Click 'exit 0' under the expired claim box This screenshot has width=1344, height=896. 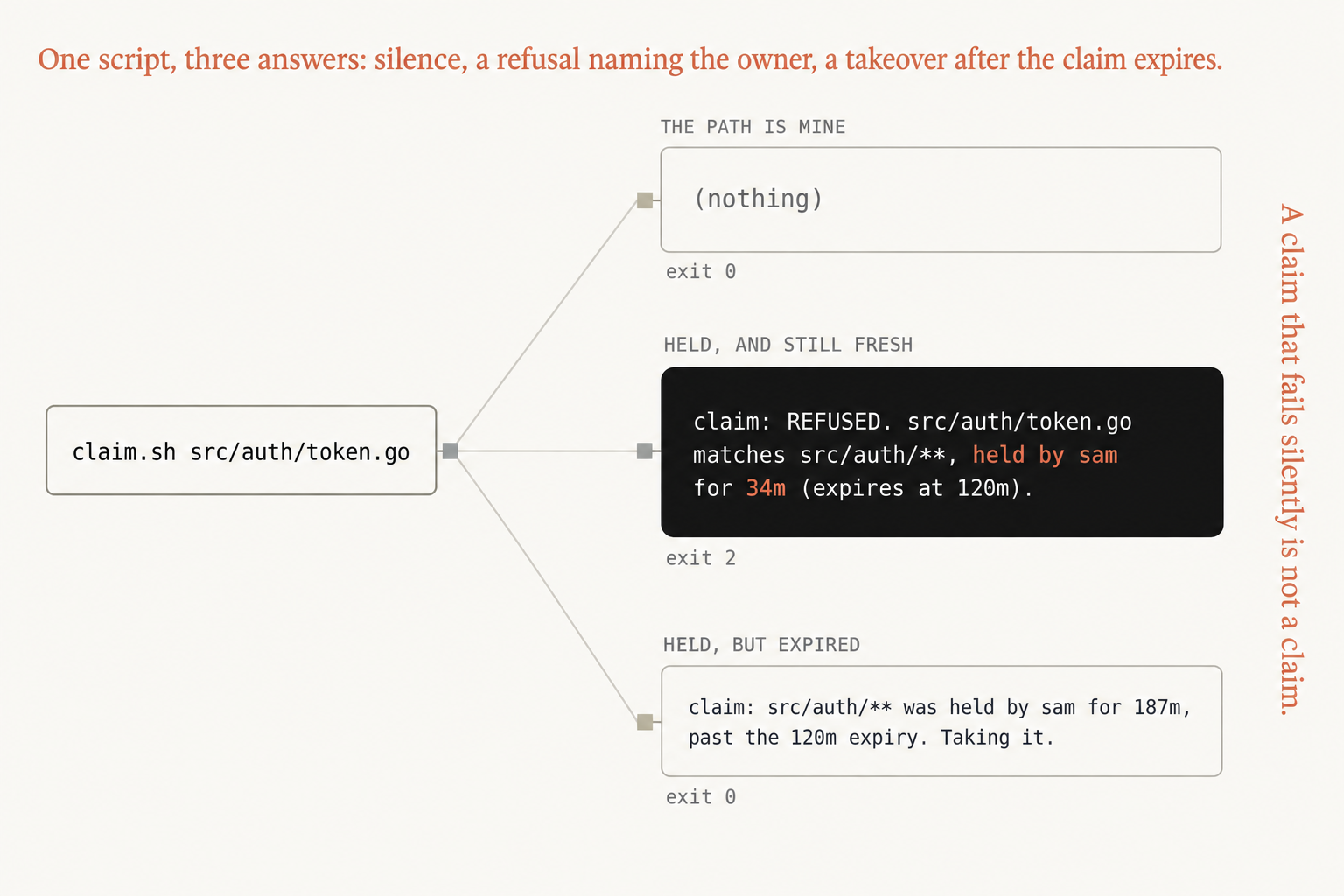pyautogui.click(x=701, y=797)
